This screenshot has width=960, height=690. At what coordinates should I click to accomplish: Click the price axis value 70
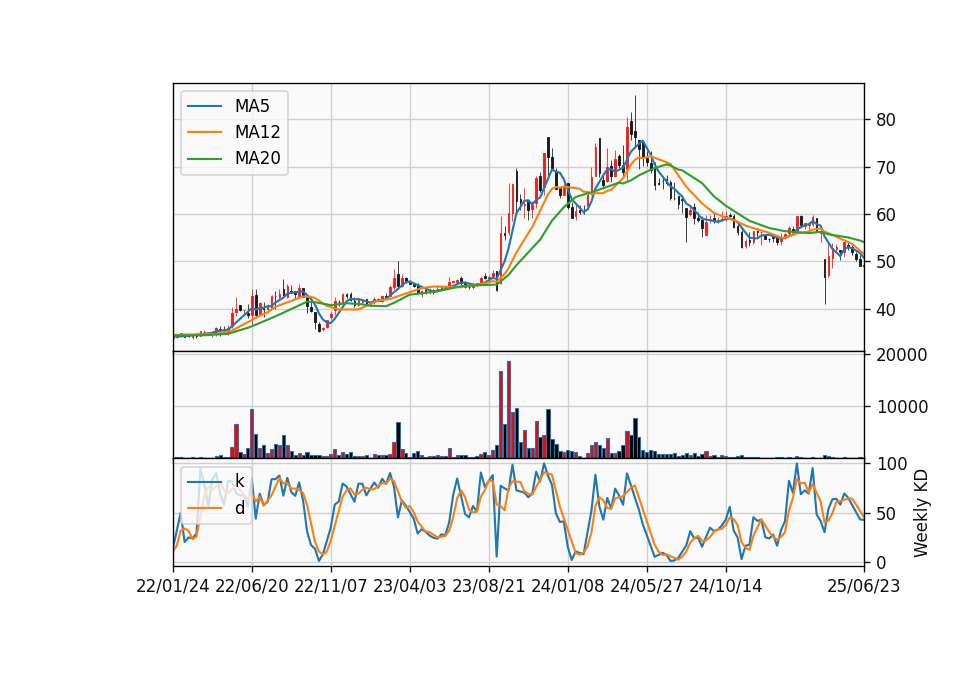886,167
